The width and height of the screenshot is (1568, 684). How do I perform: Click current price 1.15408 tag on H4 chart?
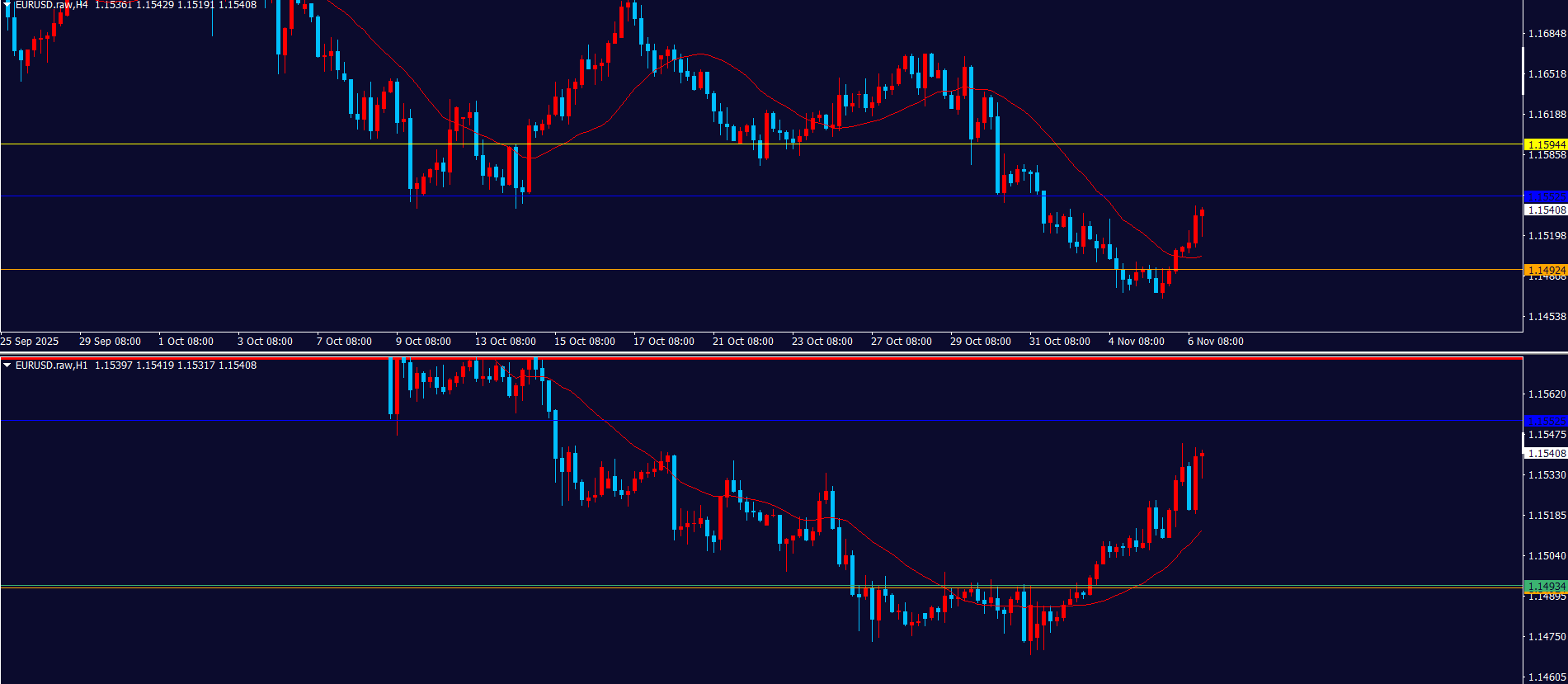pos(1546,210)
